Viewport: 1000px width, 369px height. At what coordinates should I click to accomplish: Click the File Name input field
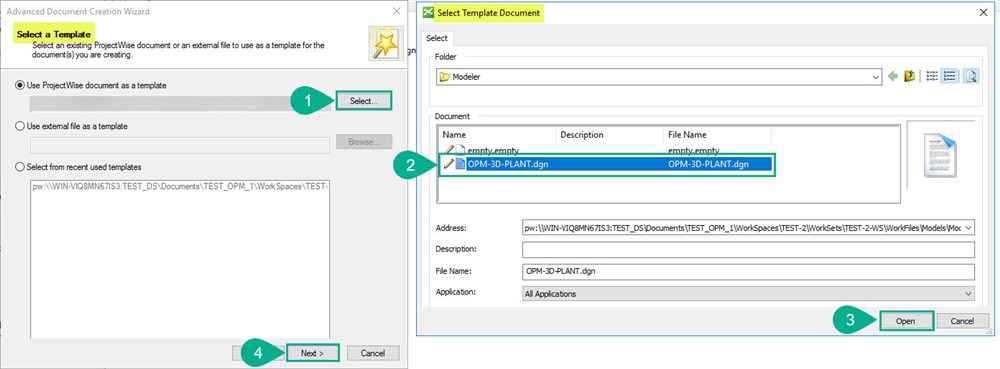click(x=748, y=271)
